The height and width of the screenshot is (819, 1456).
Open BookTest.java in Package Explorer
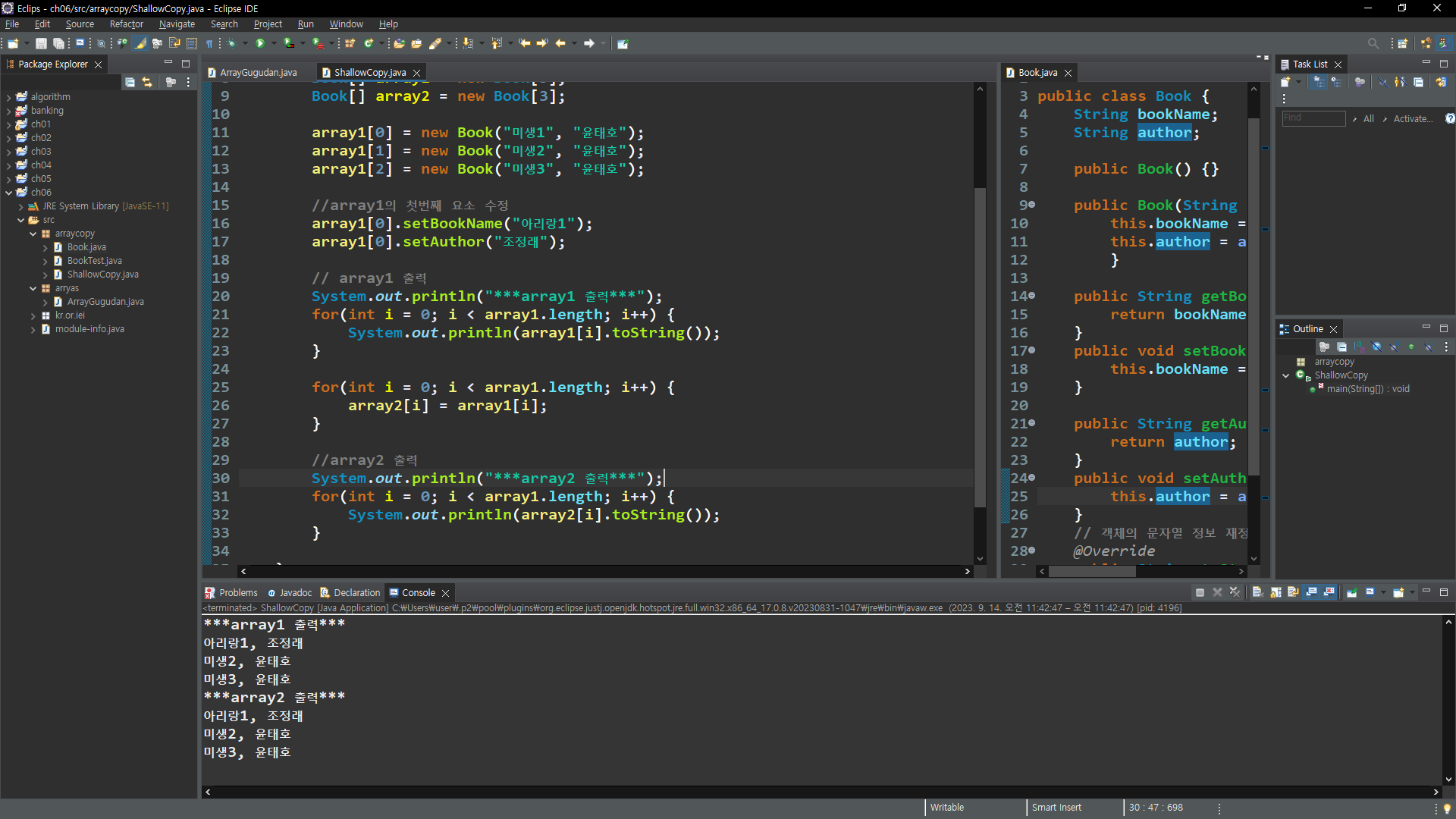(94, 261)
